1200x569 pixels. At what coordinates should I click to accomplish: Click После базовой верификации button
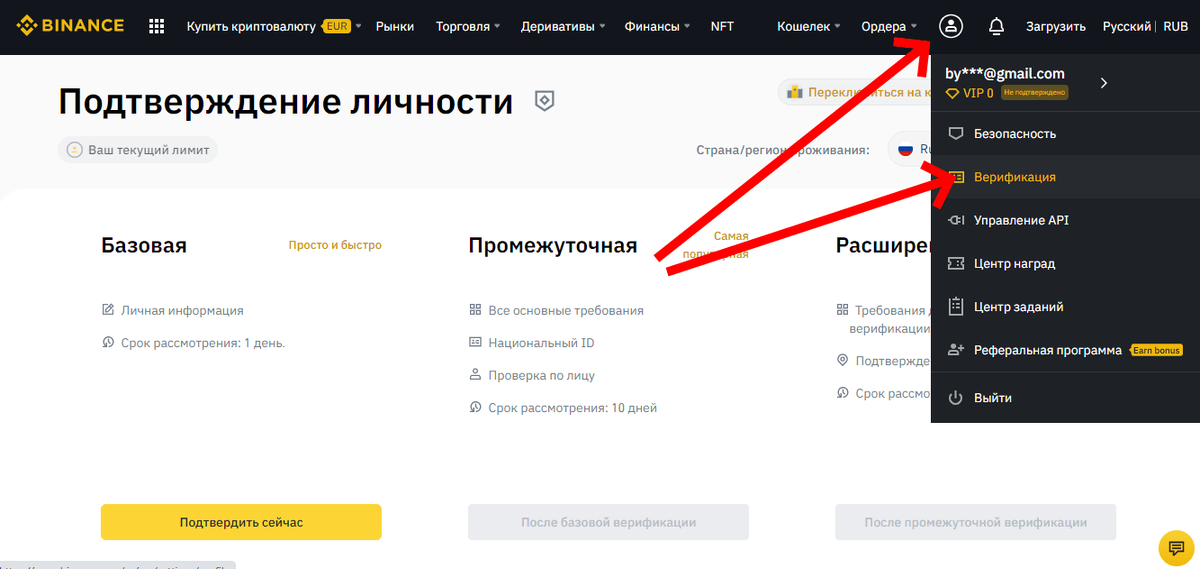tap(608, 522)
